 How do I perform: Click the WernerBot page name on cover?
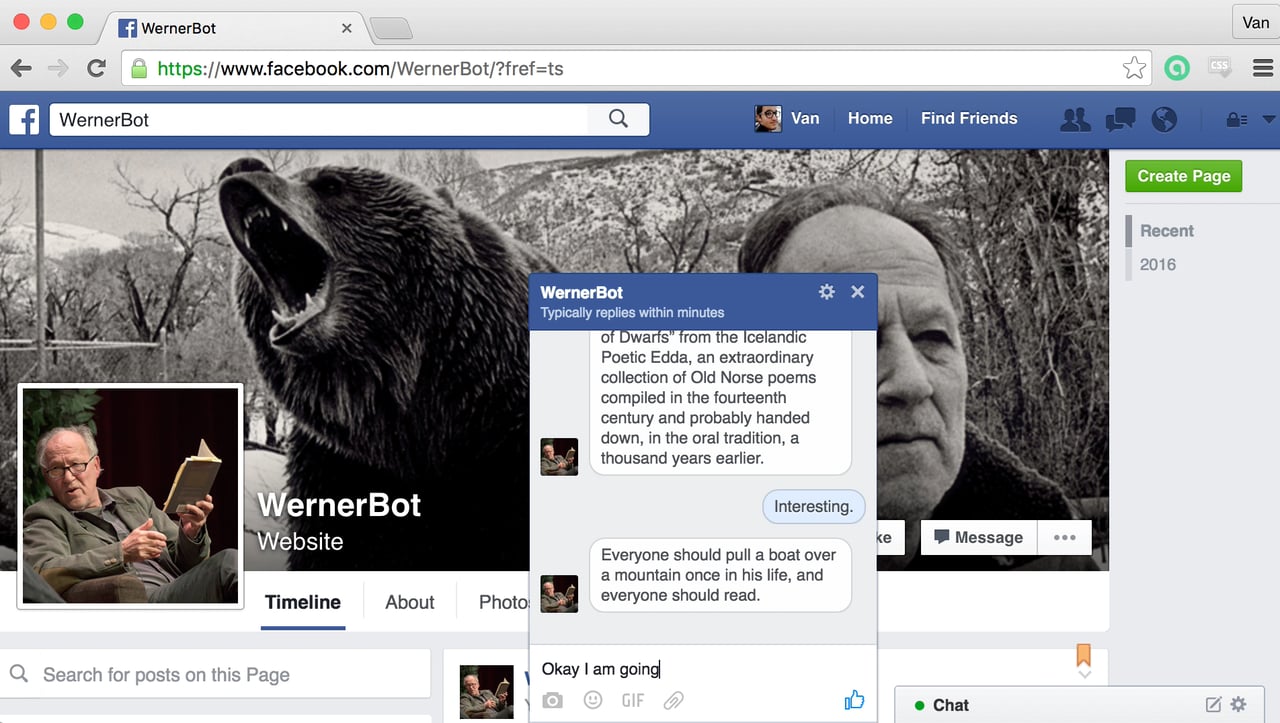(x=339, y=504)
